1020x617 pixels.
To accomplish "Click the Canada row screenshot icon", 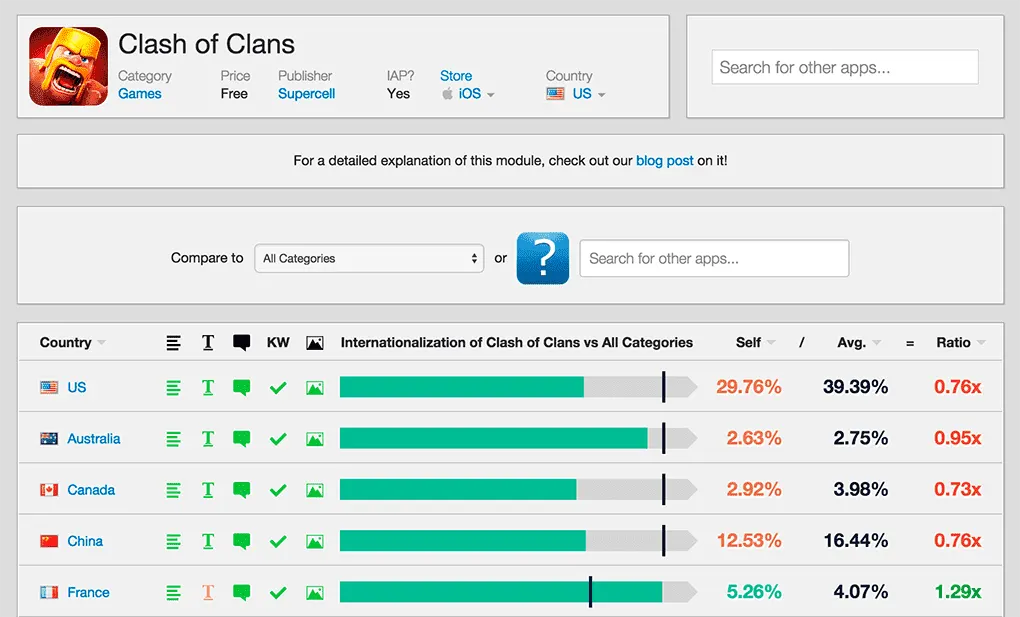I will click(315, 490).
